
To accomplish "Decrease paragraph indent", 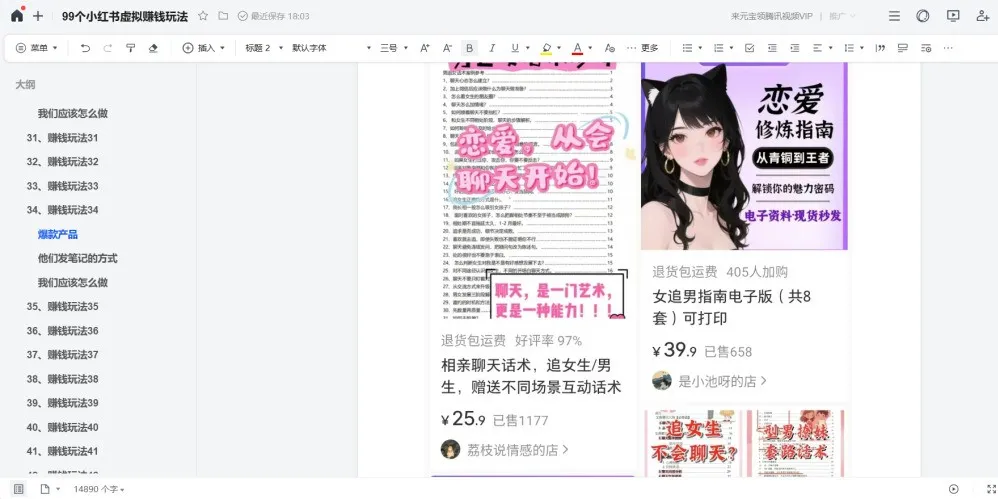I will click(x=772, y=48).
